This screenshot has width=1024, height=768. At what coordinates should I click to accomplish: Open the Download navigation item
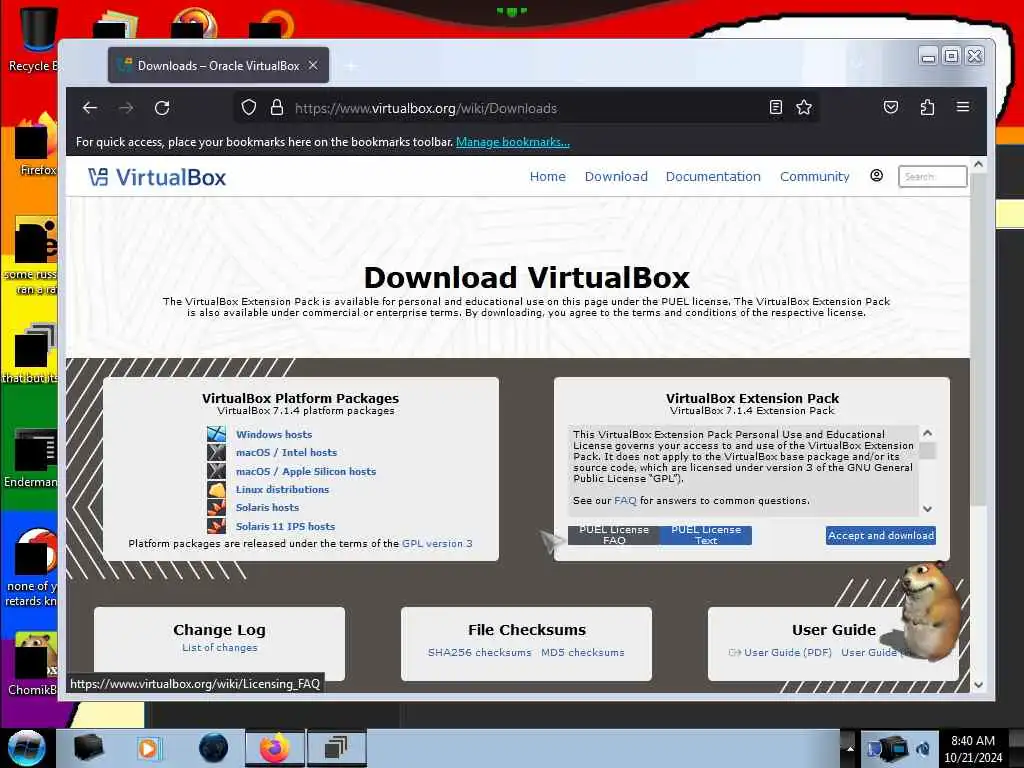pos(616,176)
